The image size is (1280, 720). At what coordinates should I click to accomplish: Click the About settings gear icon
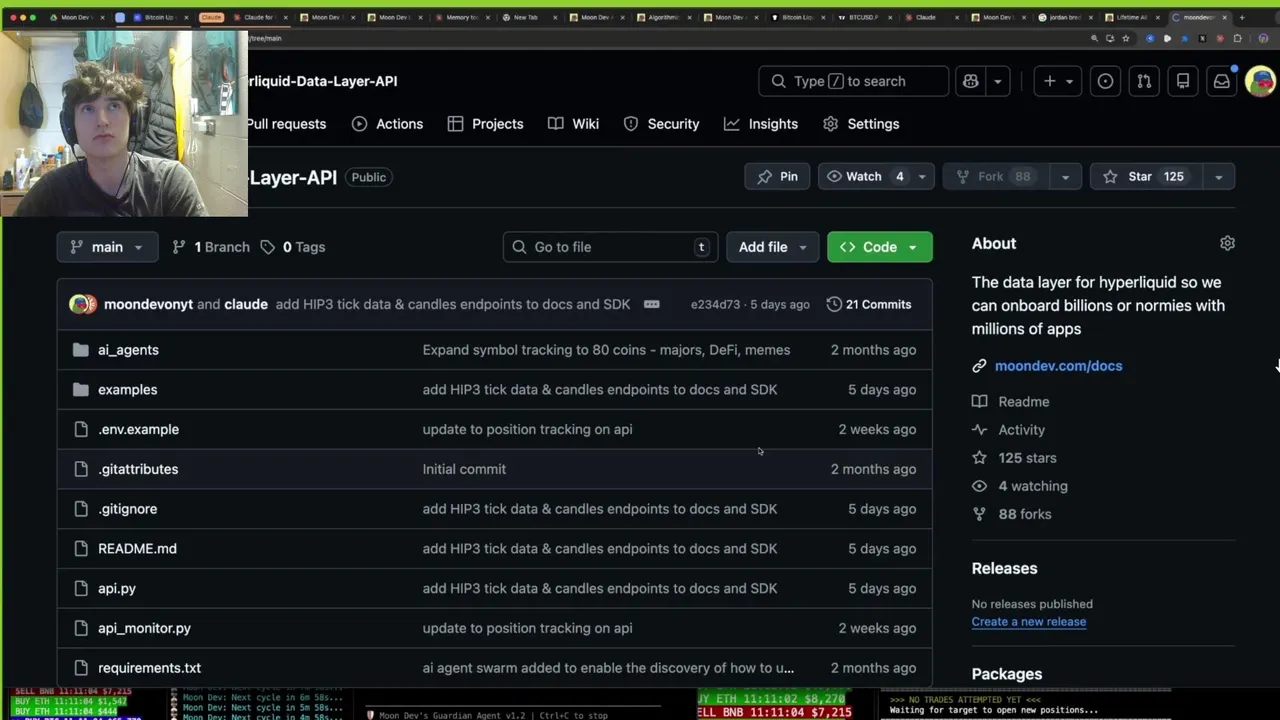click(x=1227, y=243)
